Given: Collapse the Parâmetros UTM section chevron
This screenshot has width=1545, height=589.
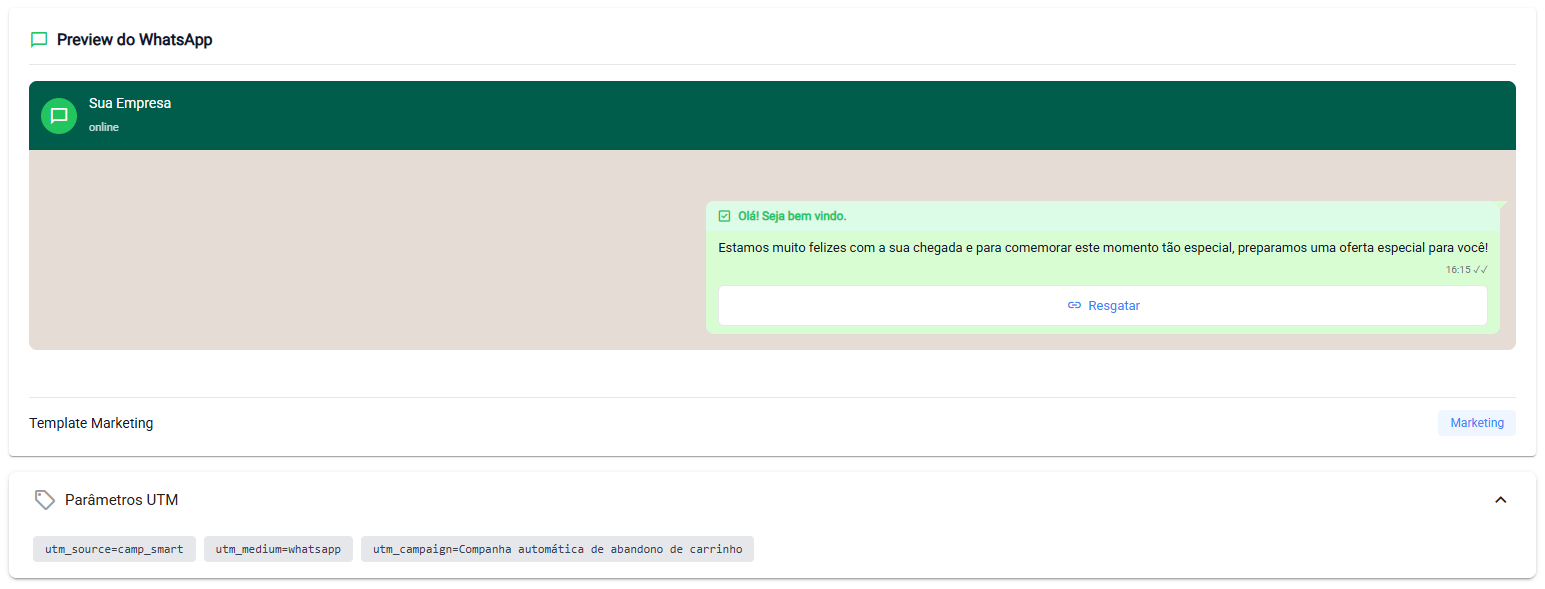Looking at the screenshot, I should click(x=1500, y=500).
